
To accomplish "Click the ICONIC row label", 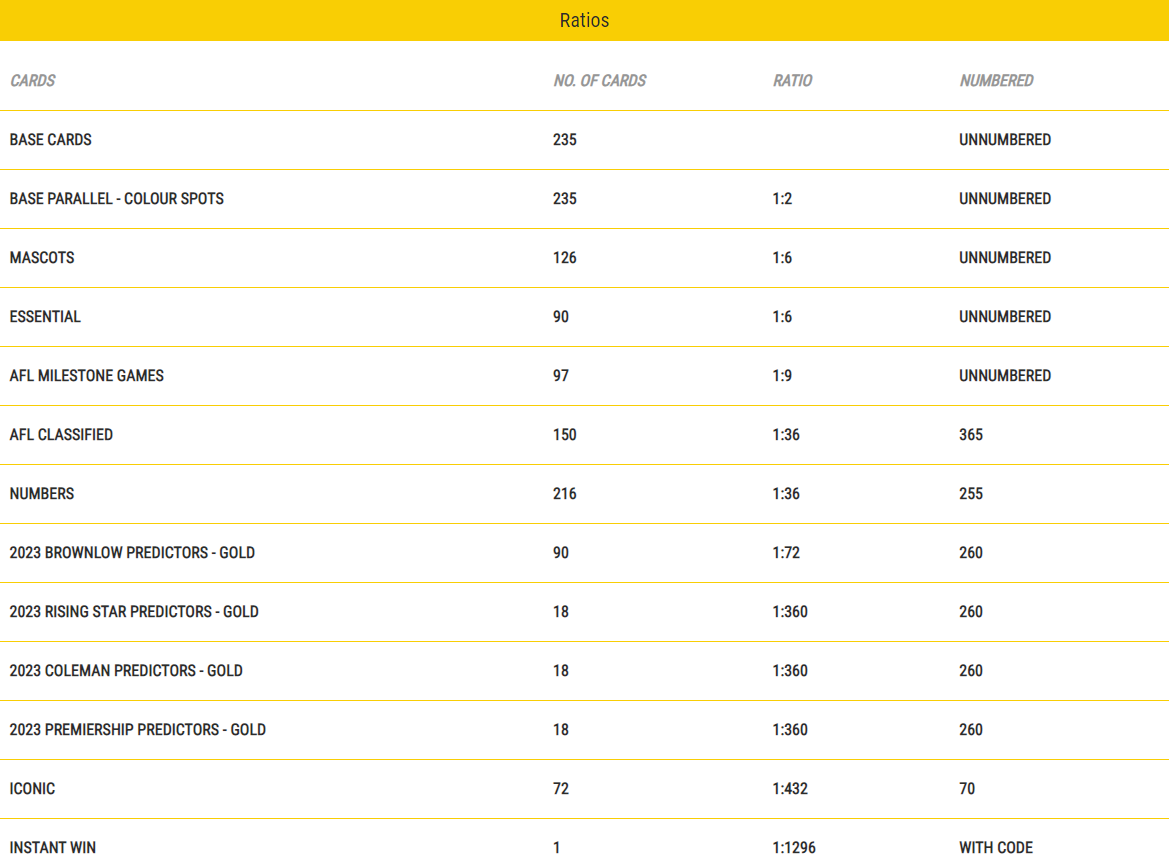I will 32,788.
